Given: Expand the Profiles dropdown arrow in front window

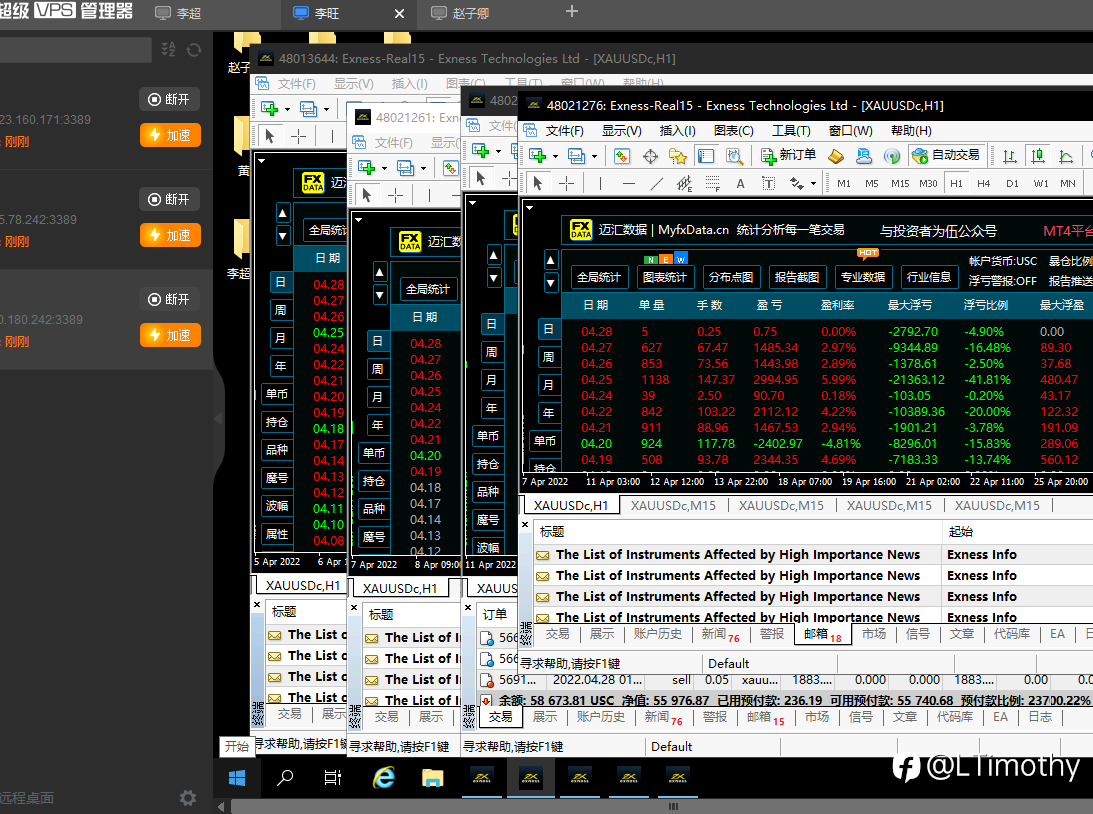Looking at the screenshot, I should (x=594, y=157).
